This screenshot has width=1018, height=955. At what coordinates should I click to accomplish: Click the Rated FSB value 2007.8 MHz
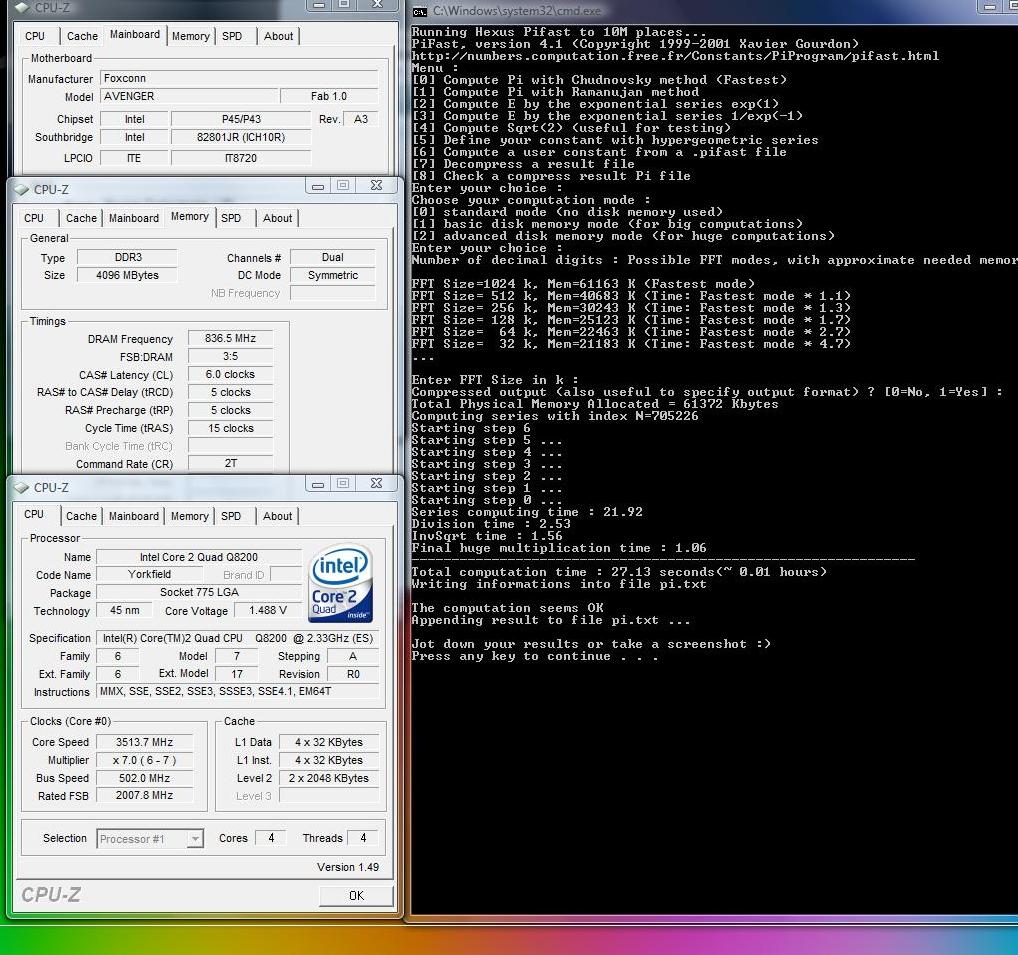[x=145, y=795]
